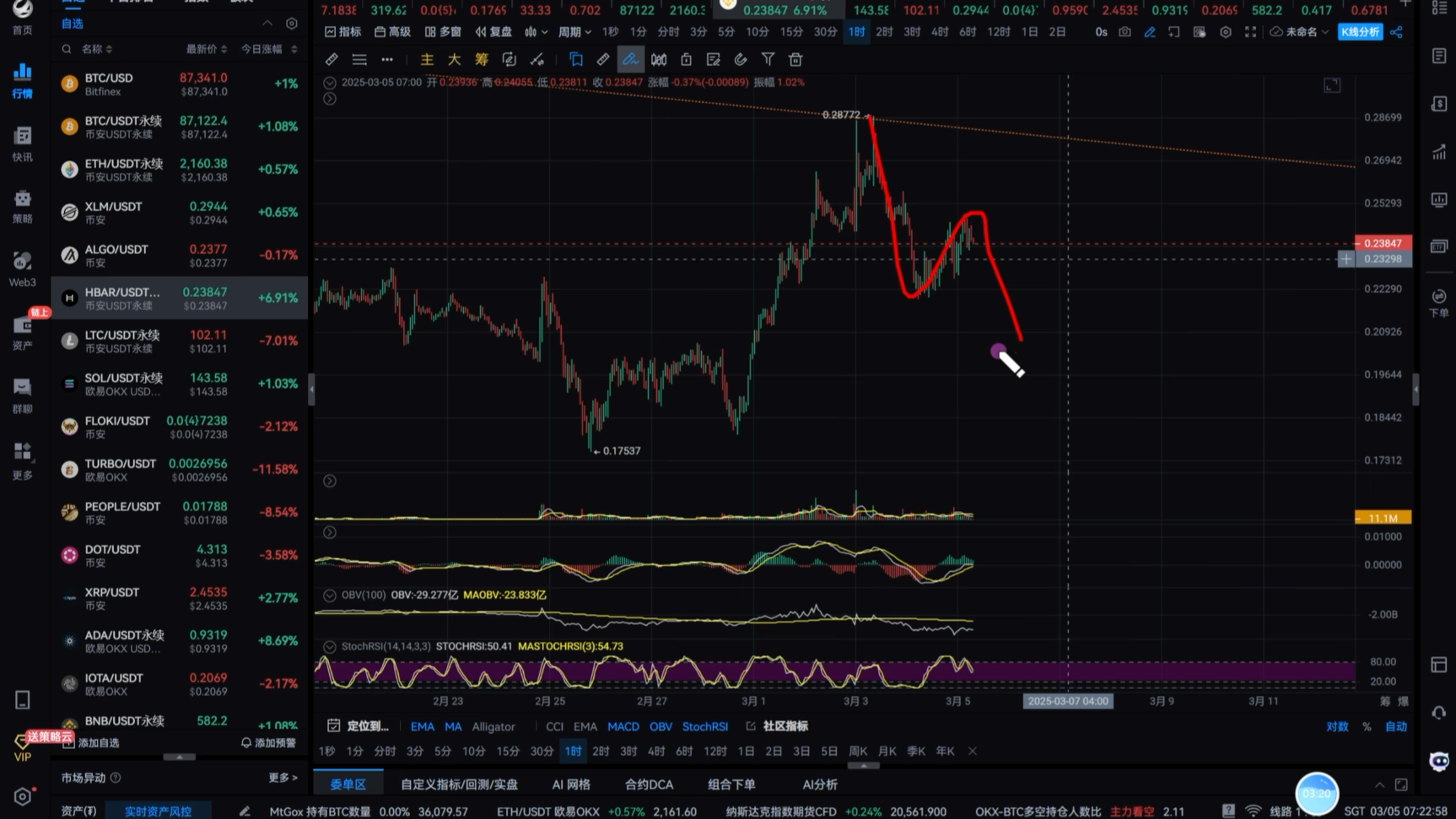Switch to the AI分析 tab
The width and height of the screenshot is (1456, 819).
pos(820,784)
